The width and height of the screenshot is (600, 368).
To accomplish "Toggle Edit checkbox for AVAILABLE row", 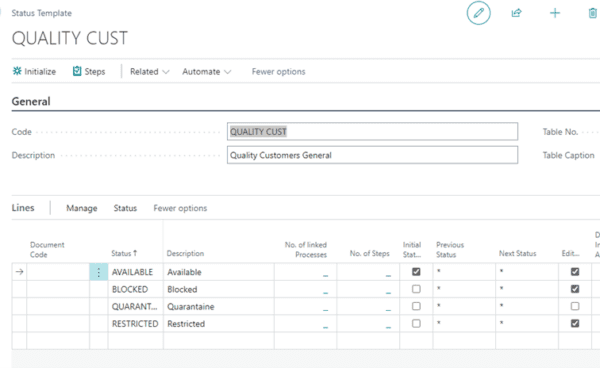I will pyautogui.click(x=575, y=272).
